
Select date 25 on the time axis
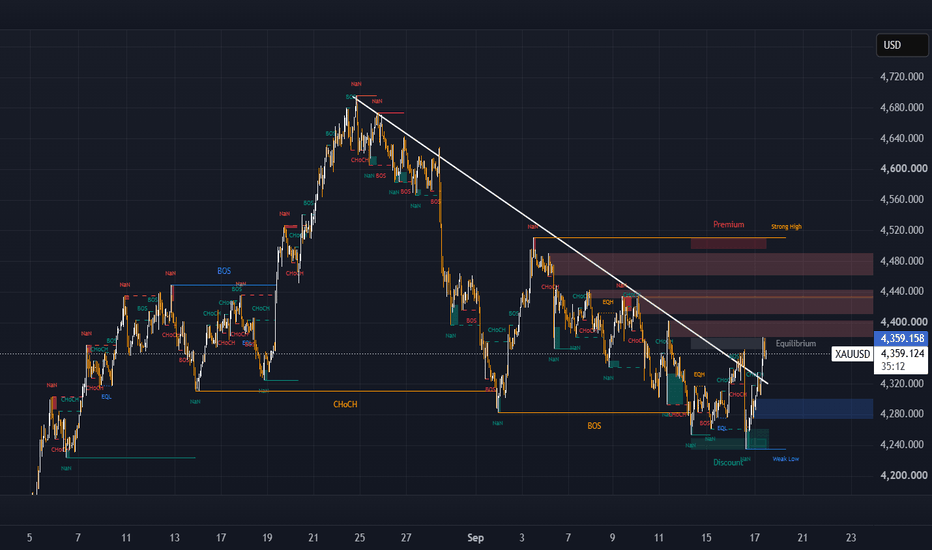tap(360, 538)
